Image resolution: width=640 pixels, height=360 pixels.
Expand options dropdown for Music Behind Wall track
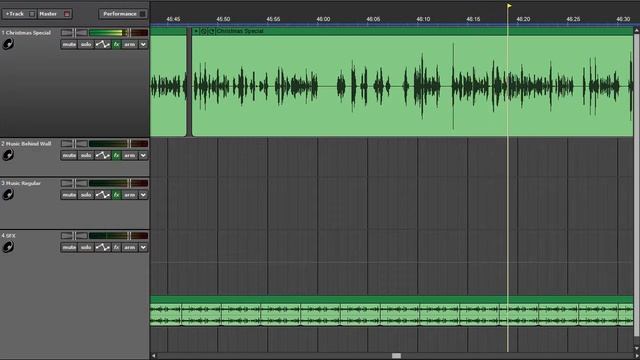click(x=143, y=156)
